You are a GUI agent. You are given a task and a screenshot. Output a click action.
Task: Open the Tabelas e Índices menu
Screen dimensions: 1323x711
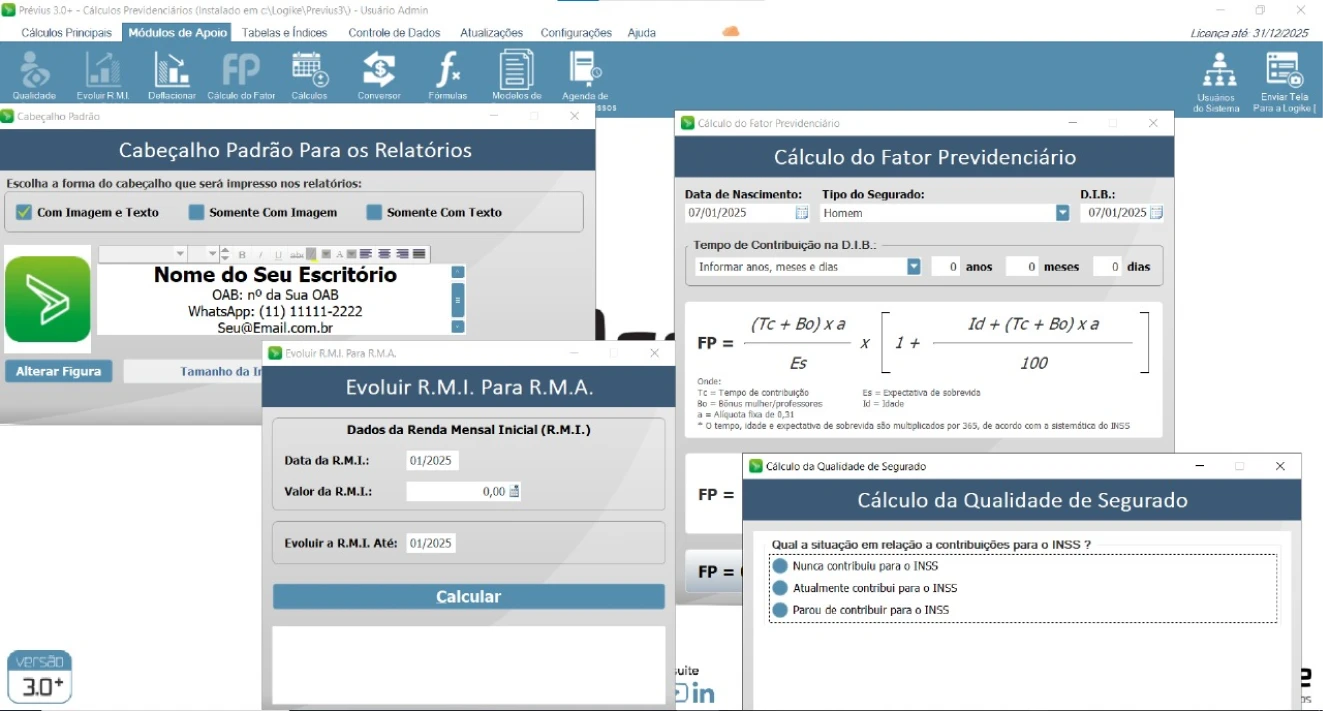[284, 33]
